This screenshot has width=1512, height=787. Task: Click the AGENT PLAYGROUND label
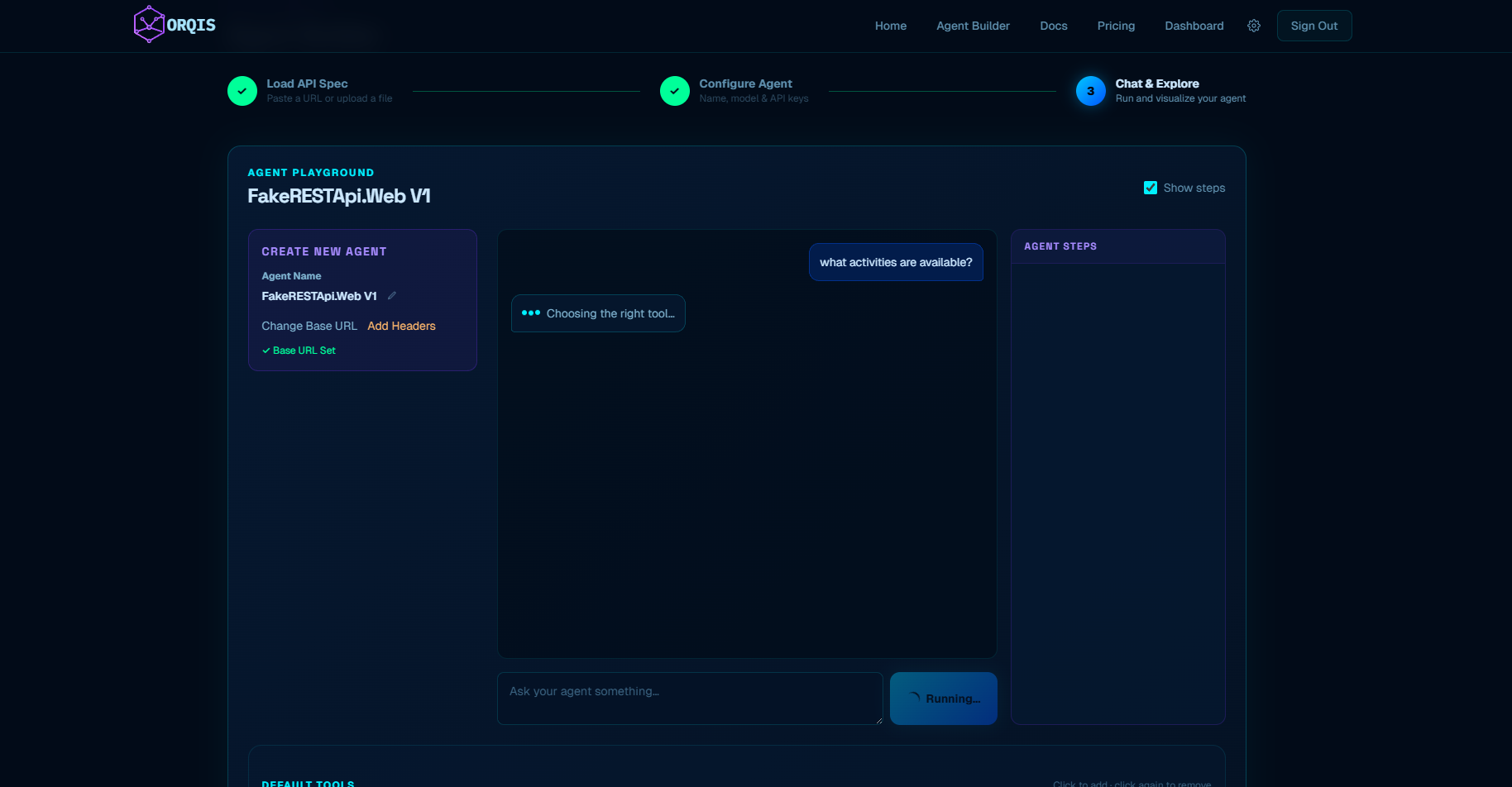311,173
